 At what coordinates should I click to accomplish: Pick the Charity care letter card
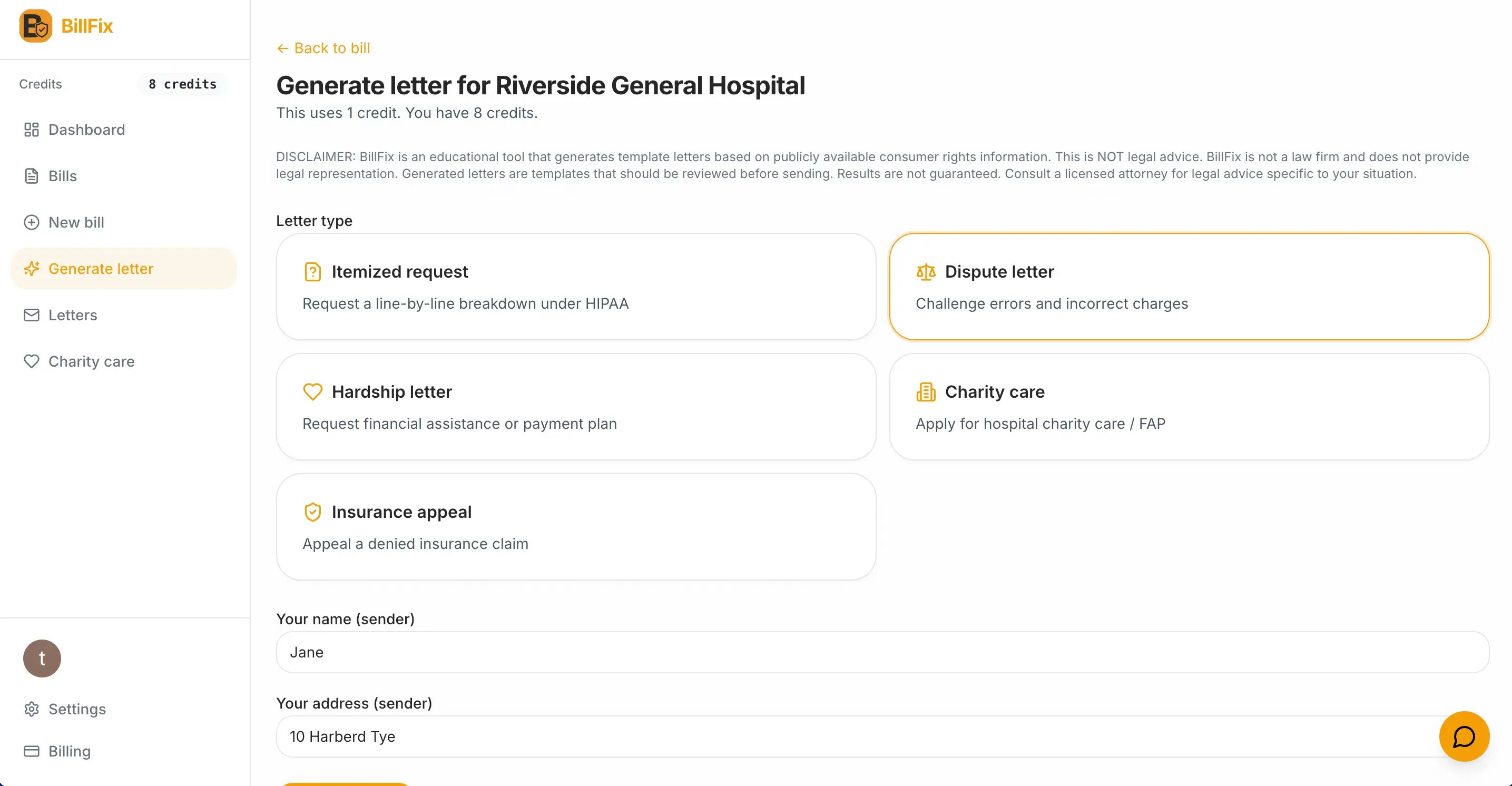(1189, 406)
